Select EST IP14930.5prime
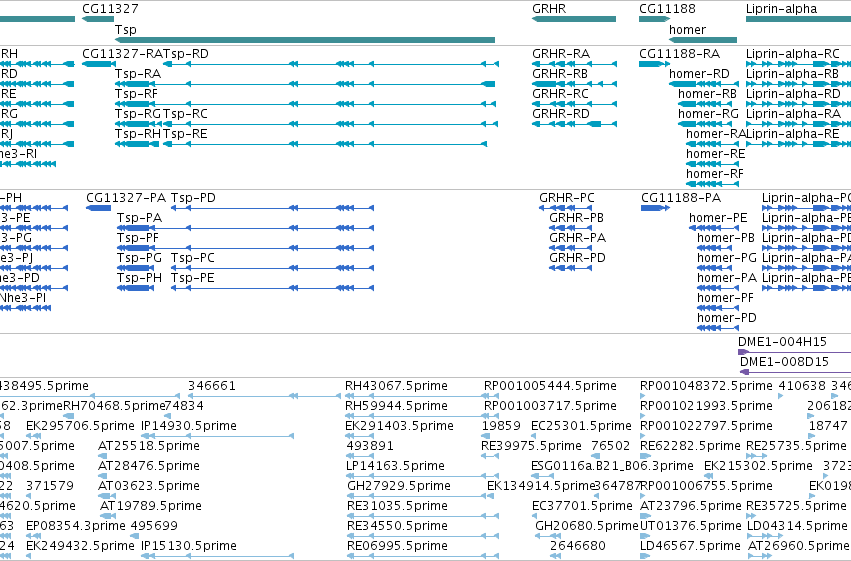The image size is (851, 561). [x=189, y=426]
